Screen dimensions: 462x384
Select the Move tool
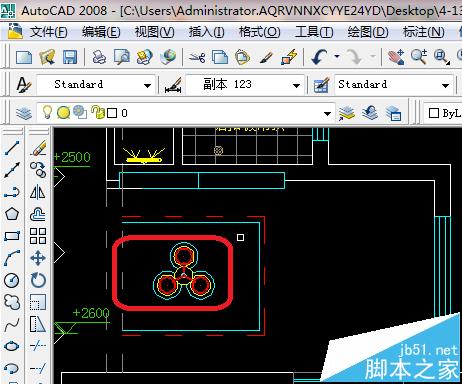[38, 258]
